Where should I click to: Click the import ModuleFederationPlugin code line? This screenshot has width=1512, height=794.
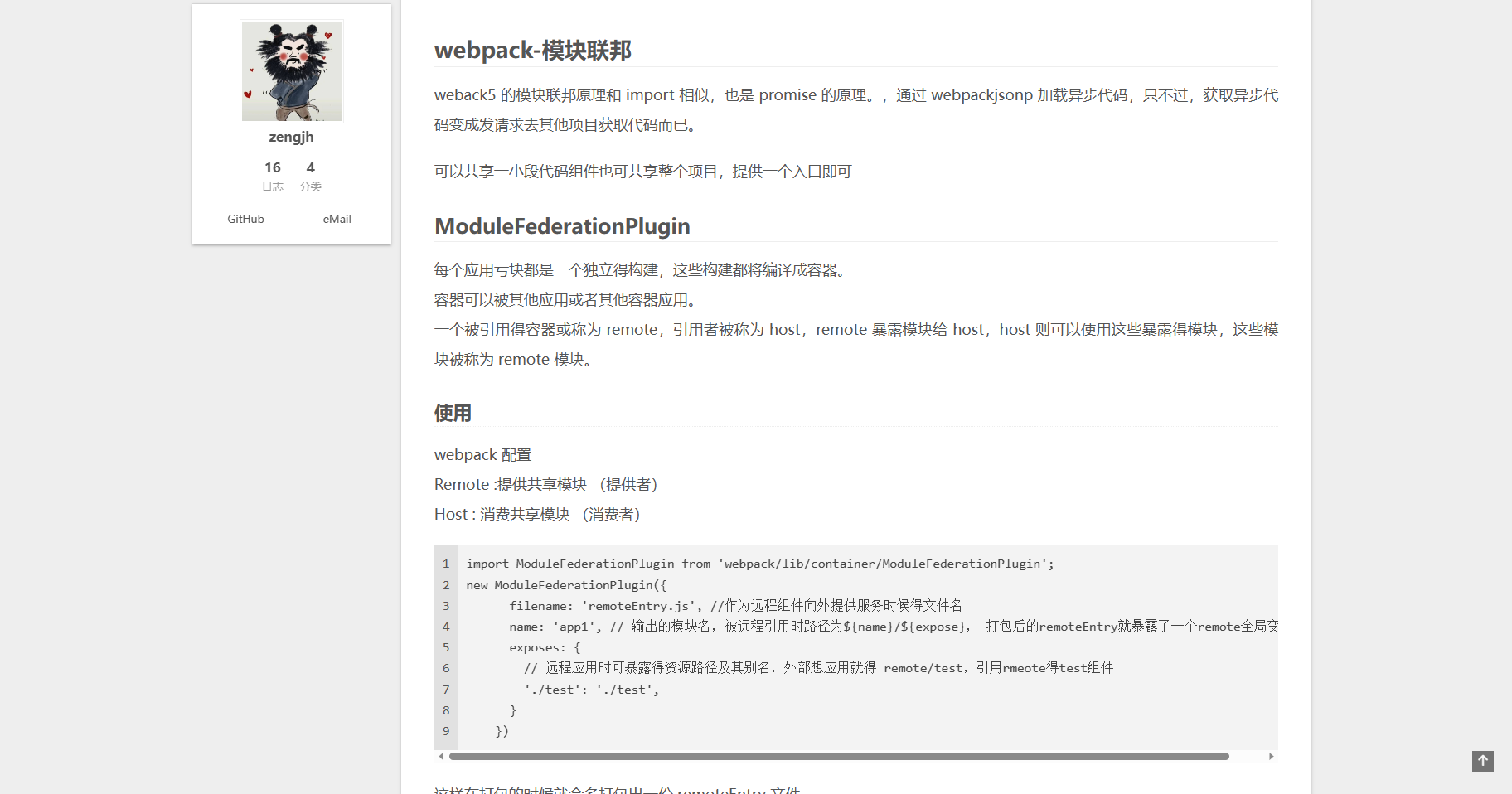click(760, 564)
